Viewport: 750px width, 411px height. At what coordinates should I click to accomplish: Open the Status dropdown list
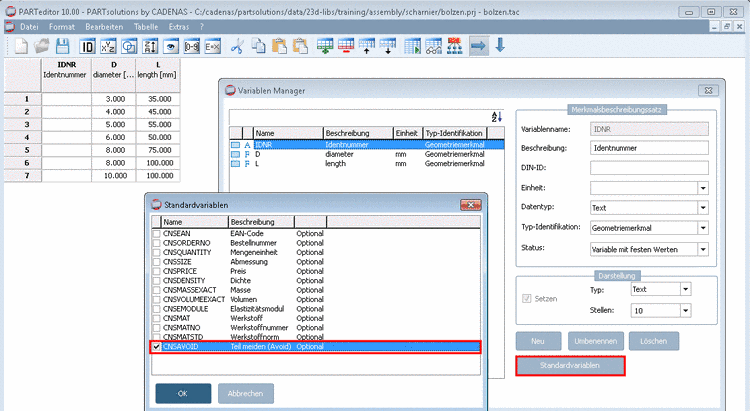tap(703, 248)
